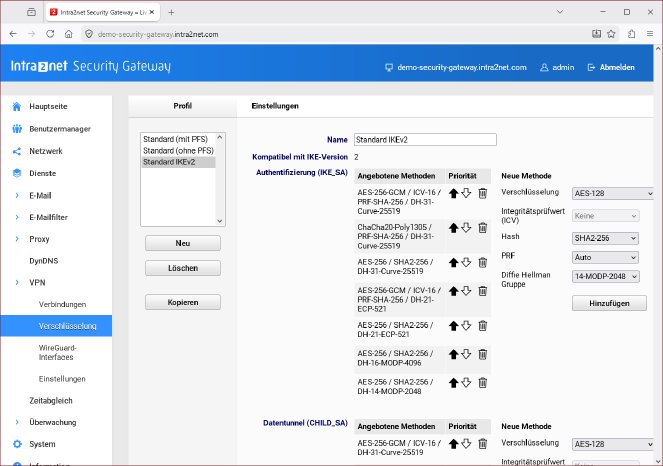The width and height of the screenshot is (663, 466).
Task: Move ChaCha20-Poly1305 method down in priority
Action: 466,228
